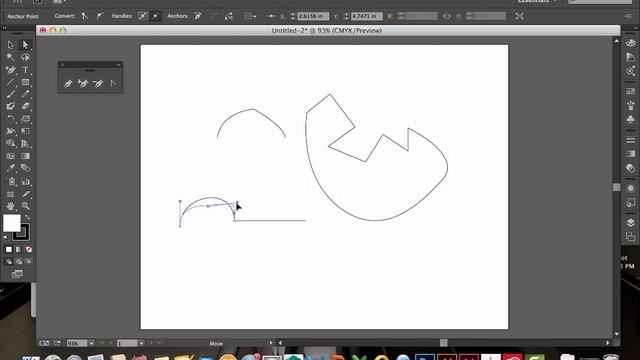This screenshot has height=360, width=640.
Task: Select the Paintbrush tool
Action: tap(10, 94)
